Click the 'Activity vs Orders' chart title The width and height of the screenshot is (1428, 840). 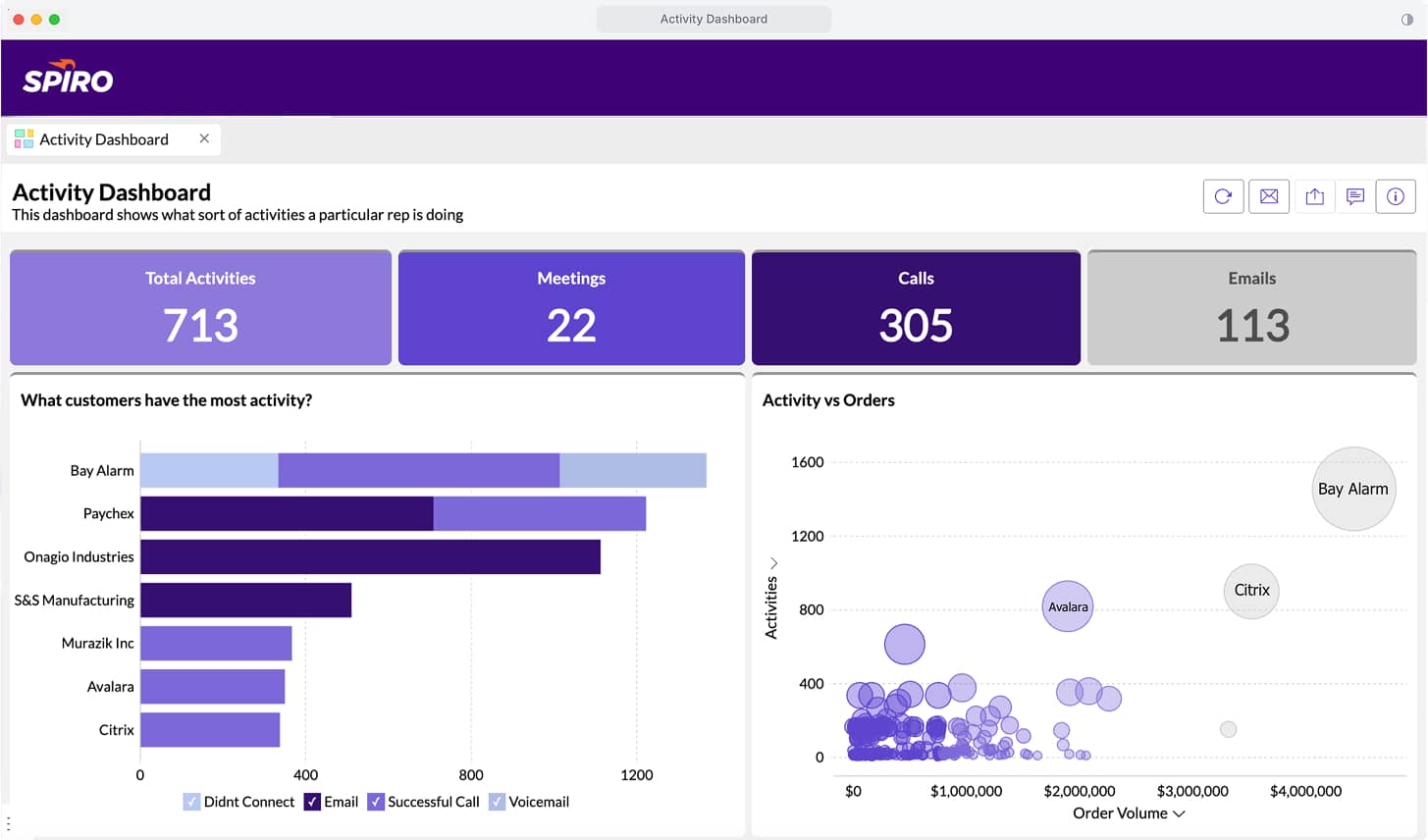pos(828,400)
